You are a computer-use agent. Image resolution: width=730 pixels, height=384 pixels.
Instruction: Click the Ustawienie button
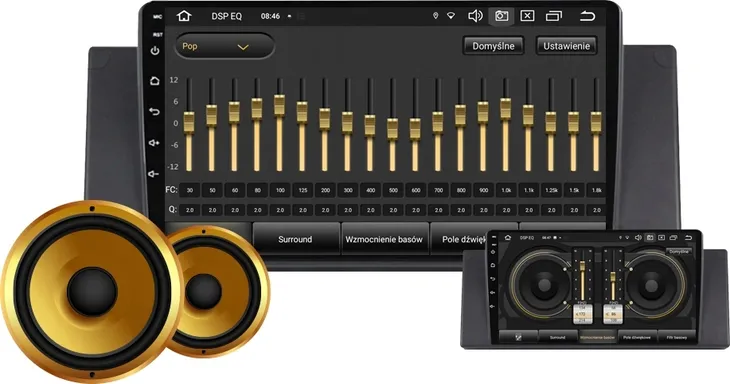(567, 46)
